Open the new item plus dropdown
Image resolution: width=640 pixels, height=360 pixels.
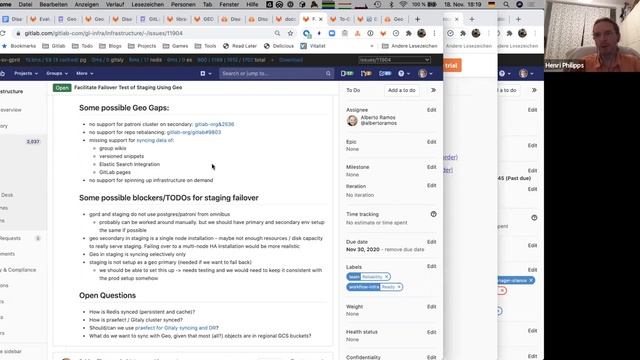[x=206, y=73]
